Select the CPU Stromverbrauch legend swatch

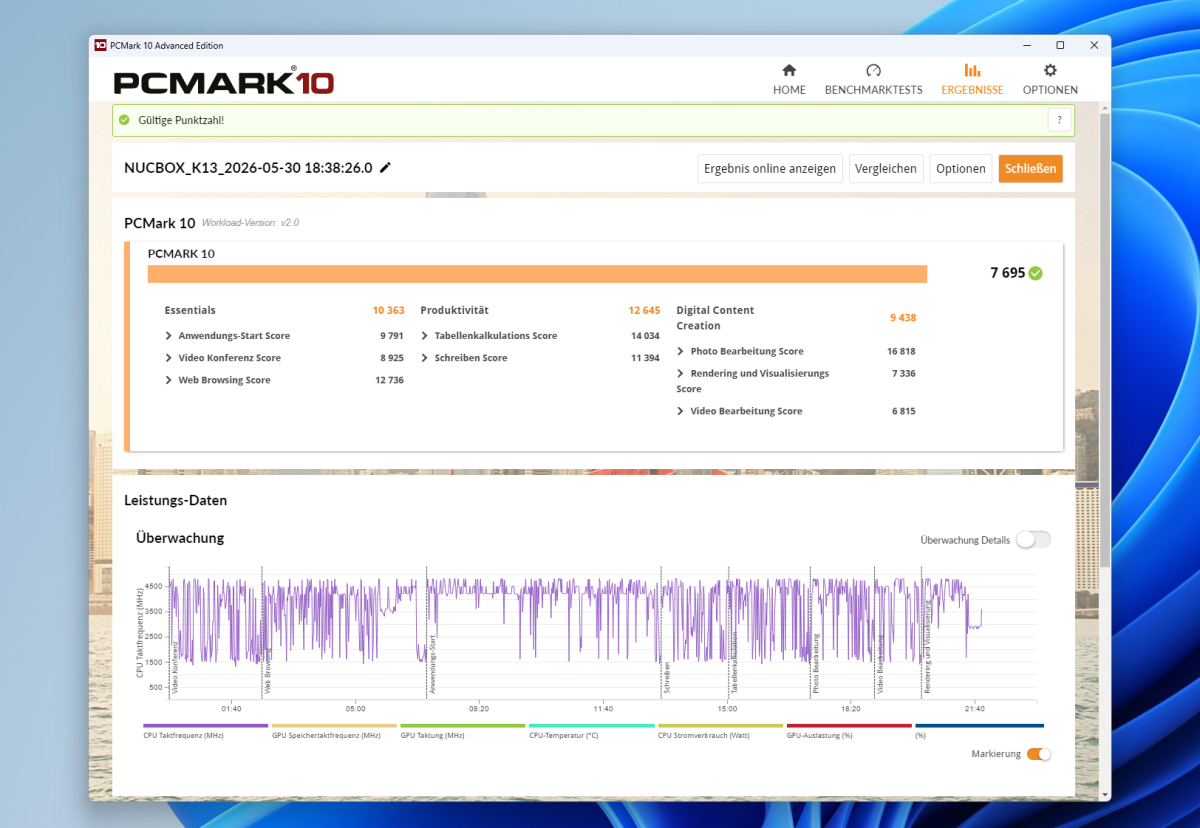pyautogui.click(x=721, y=726)
